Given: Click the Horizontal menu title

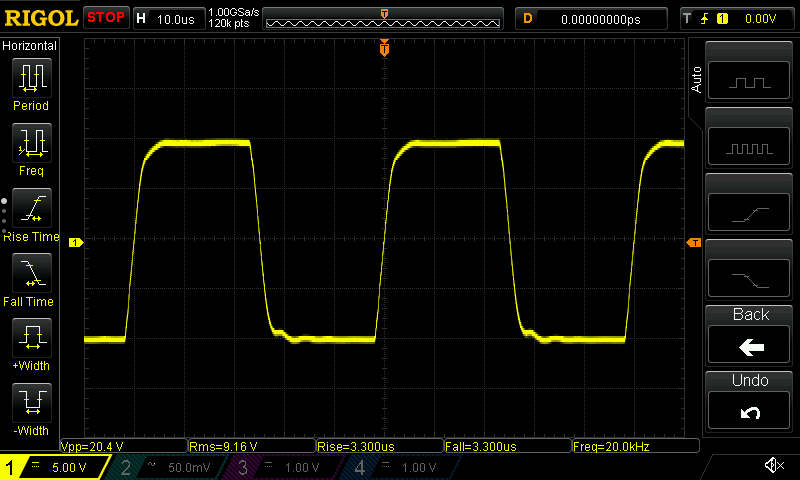Looking at the screenshot, I should pos(30,45).
